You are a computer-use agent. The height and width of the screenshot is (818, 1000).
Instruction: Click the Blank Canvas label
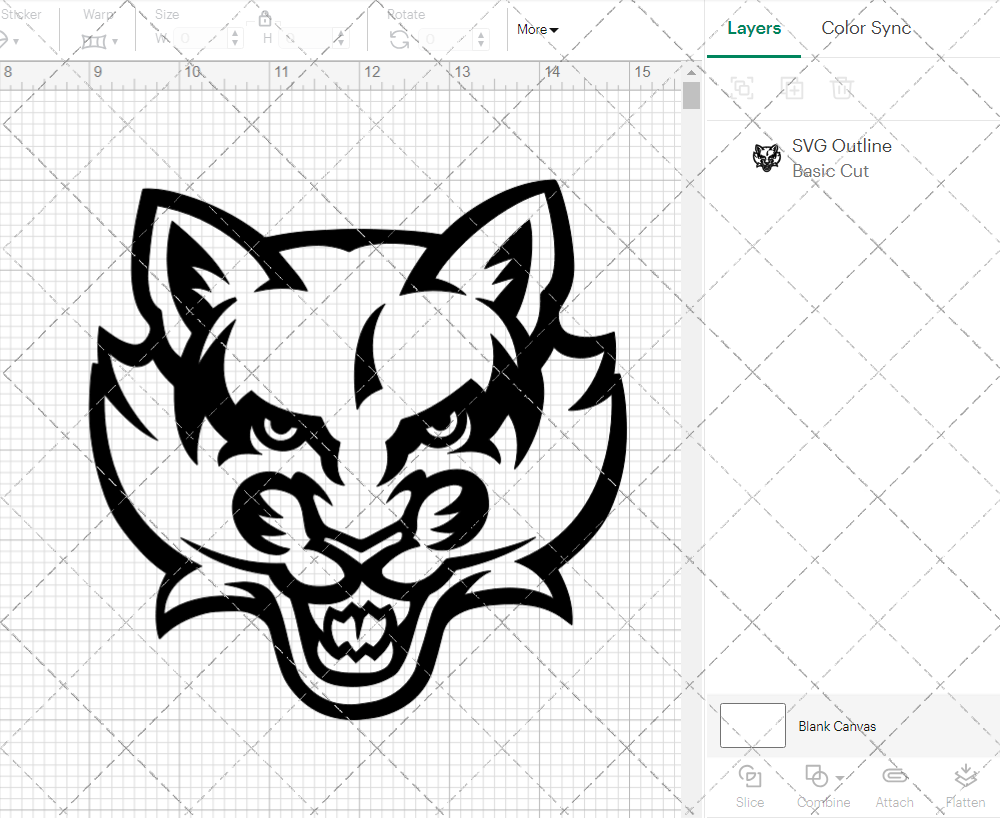click(x=838, y=726)
